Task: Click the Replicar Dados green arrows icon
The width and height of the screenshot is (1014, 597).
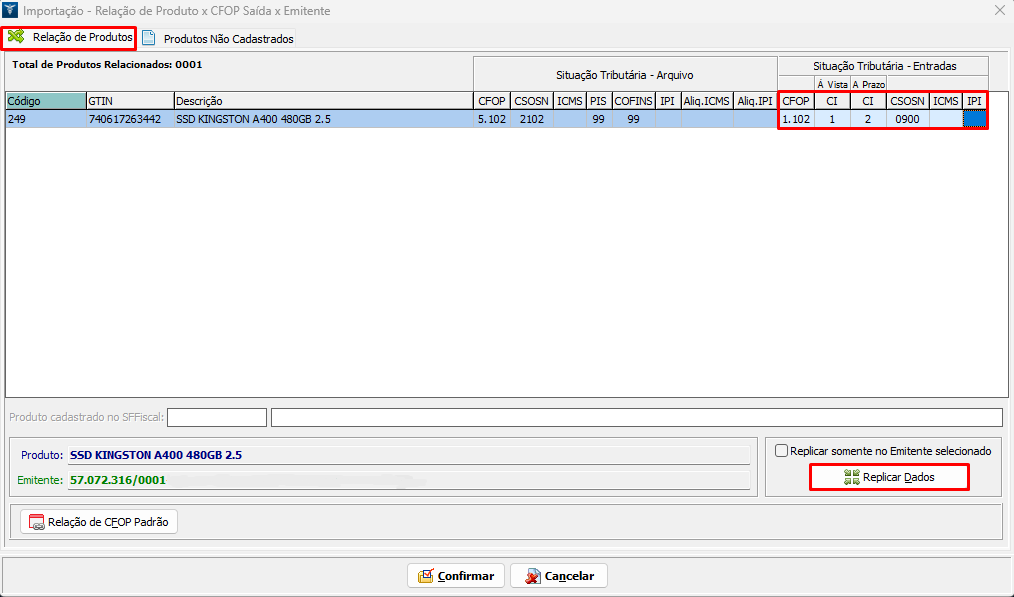Action: (851, 477)
